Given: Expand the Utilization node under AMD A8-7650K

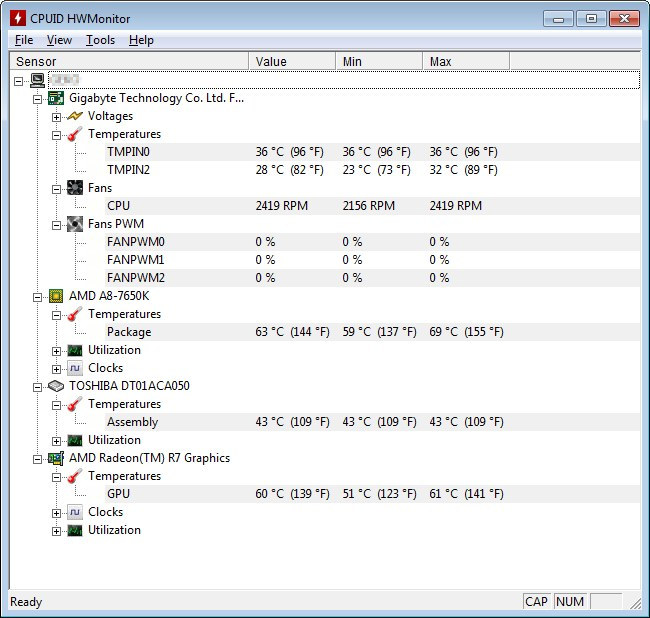Looking at the screenshot, I should (56, 351).
